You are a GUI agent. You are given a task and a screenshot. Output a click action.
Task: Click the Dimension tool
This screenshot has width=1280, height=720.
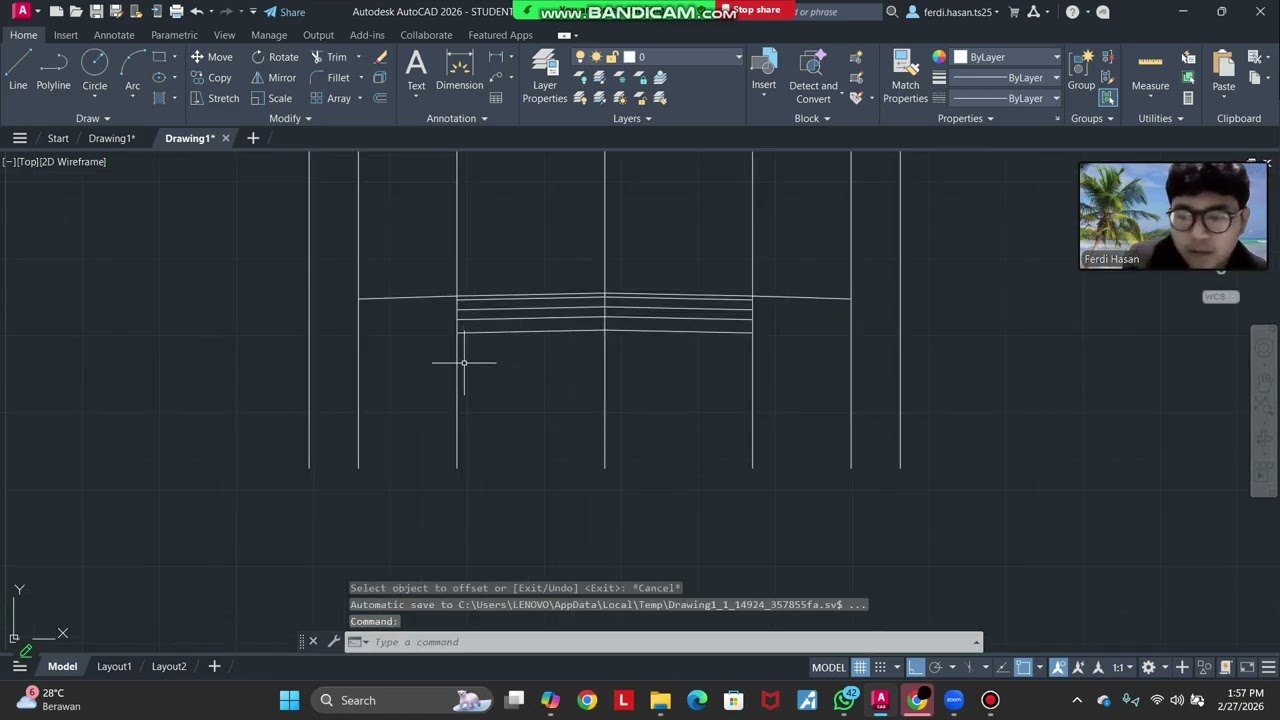pos(459,70)
